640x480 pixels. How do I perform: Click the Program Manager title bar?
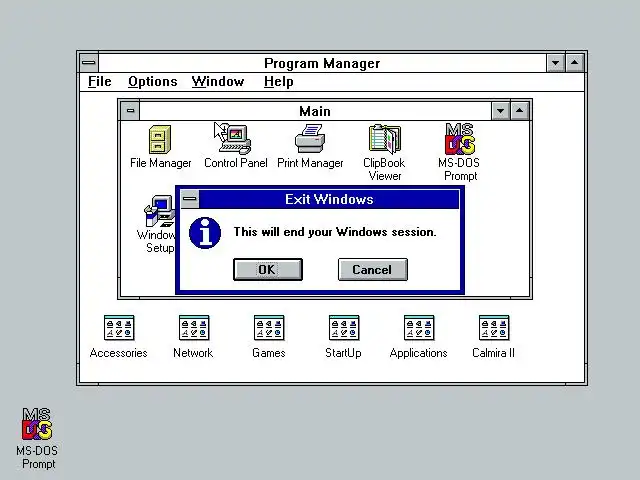322,63
